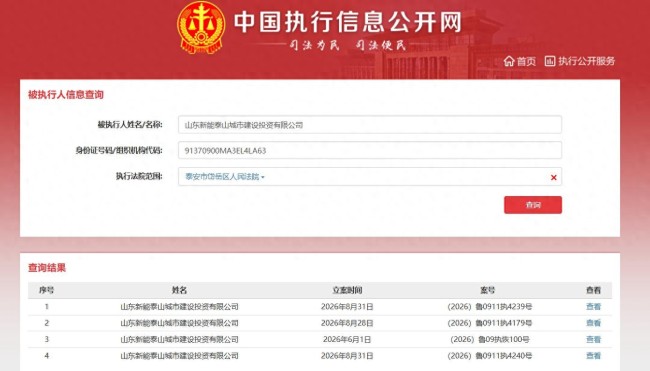The width and height of the screenshot is (650, 371).
Task: Select company name in result row 2
Action: point(179,323)
